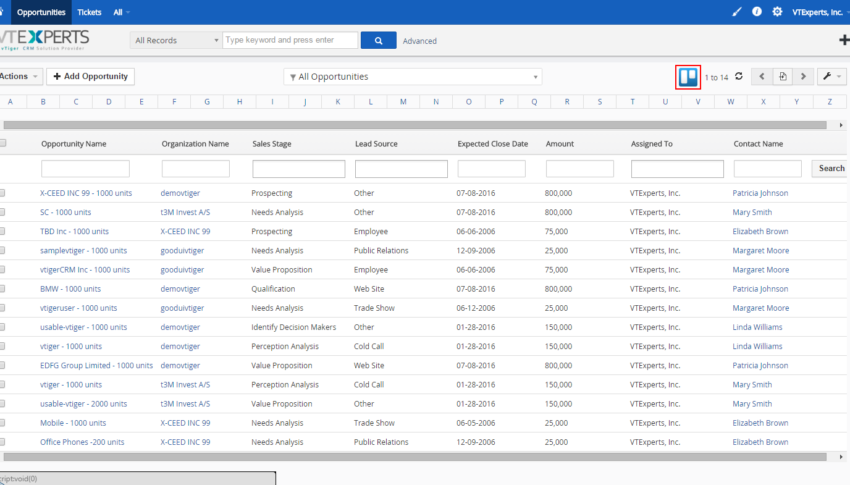Check the SC - 1000 units row

[3, 212]
